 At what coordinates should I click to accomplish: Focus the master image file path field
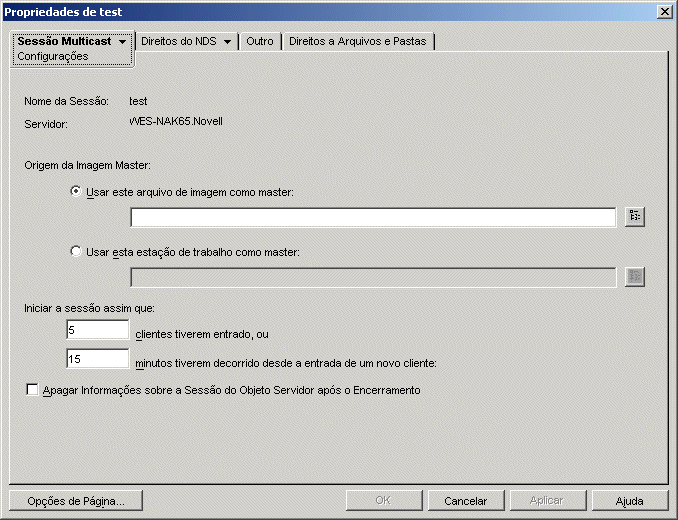point(373,217)
